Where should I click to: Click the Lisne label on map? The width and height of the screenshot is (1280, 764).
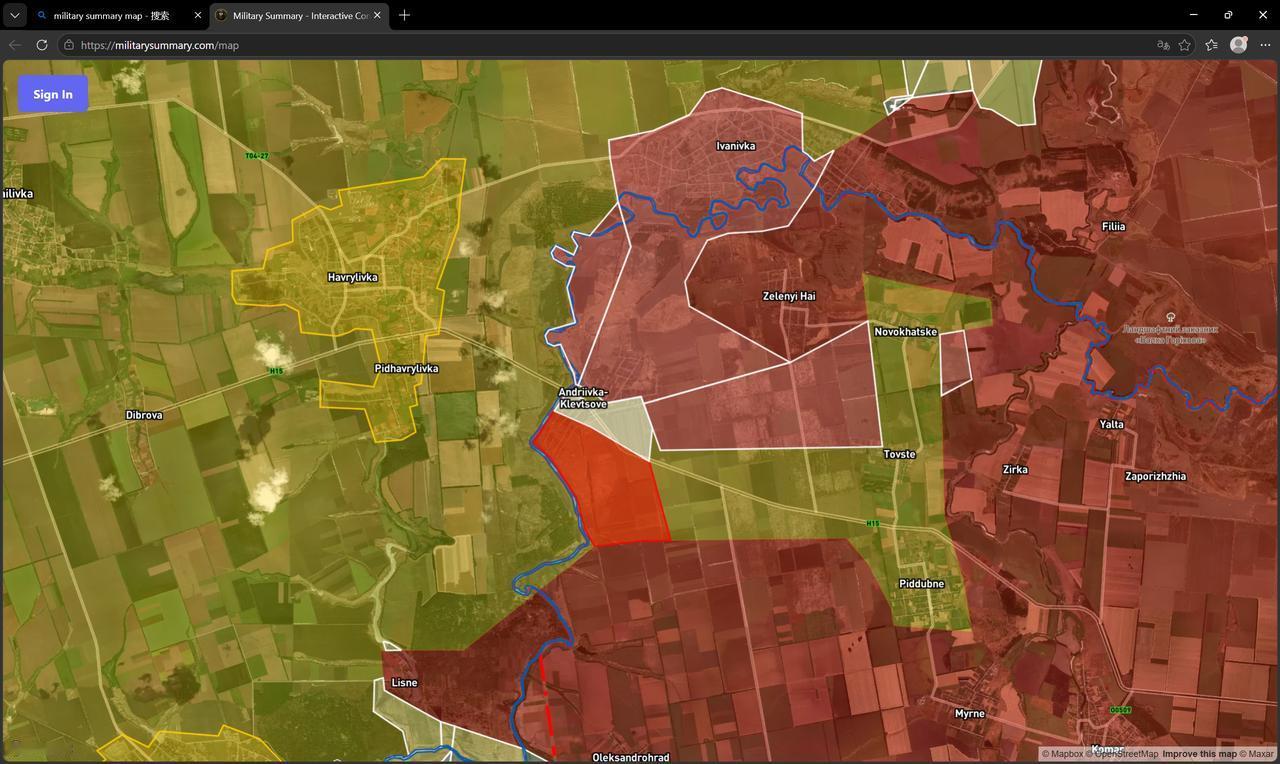[x=404, y=683]
